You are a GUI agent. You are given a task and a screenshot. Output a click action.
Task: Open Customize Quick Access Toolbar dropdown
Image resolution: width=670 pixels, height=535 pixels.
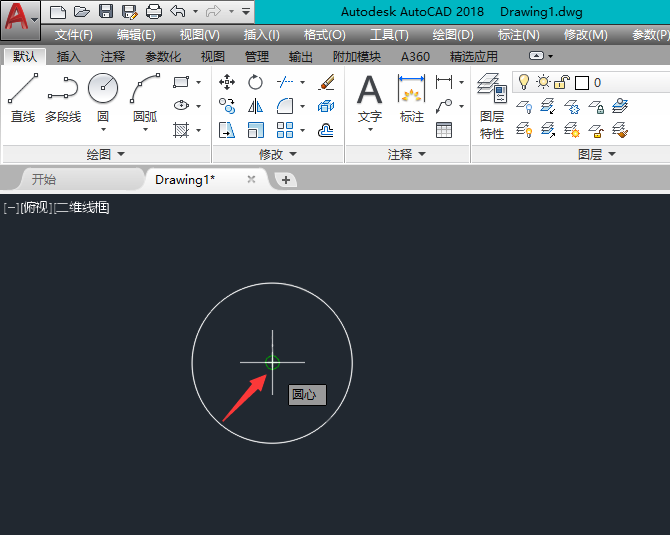pos(246,12)
